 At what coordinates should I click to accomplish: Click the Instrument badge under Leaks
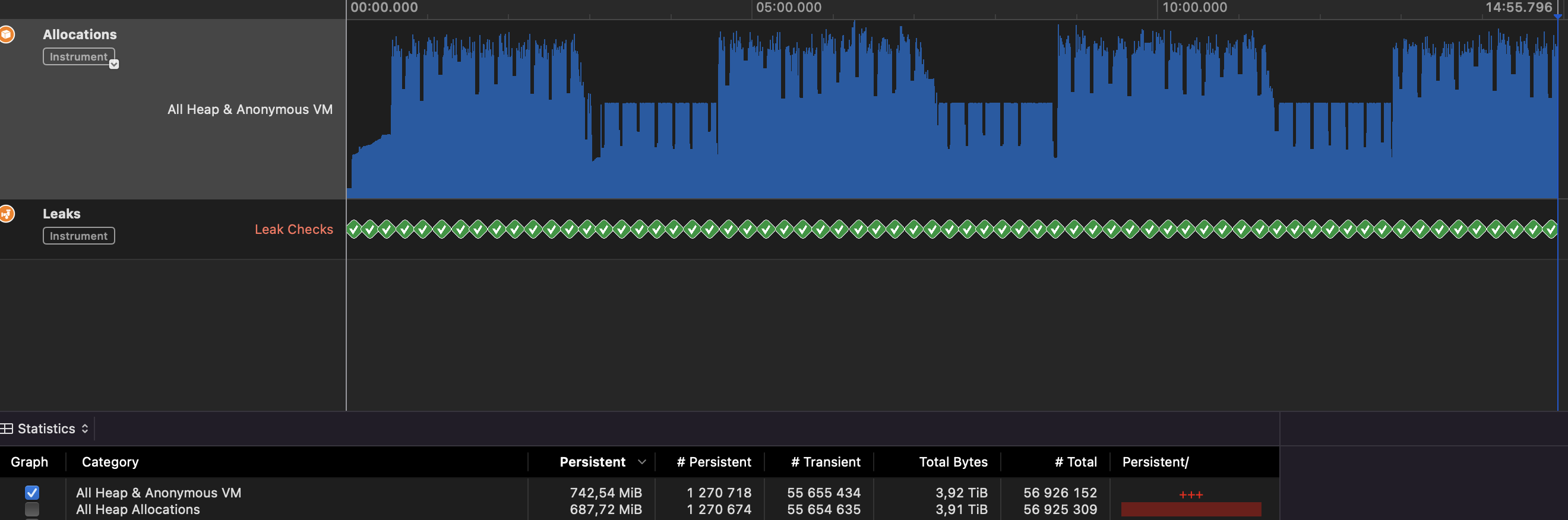[x=78, y=236]
